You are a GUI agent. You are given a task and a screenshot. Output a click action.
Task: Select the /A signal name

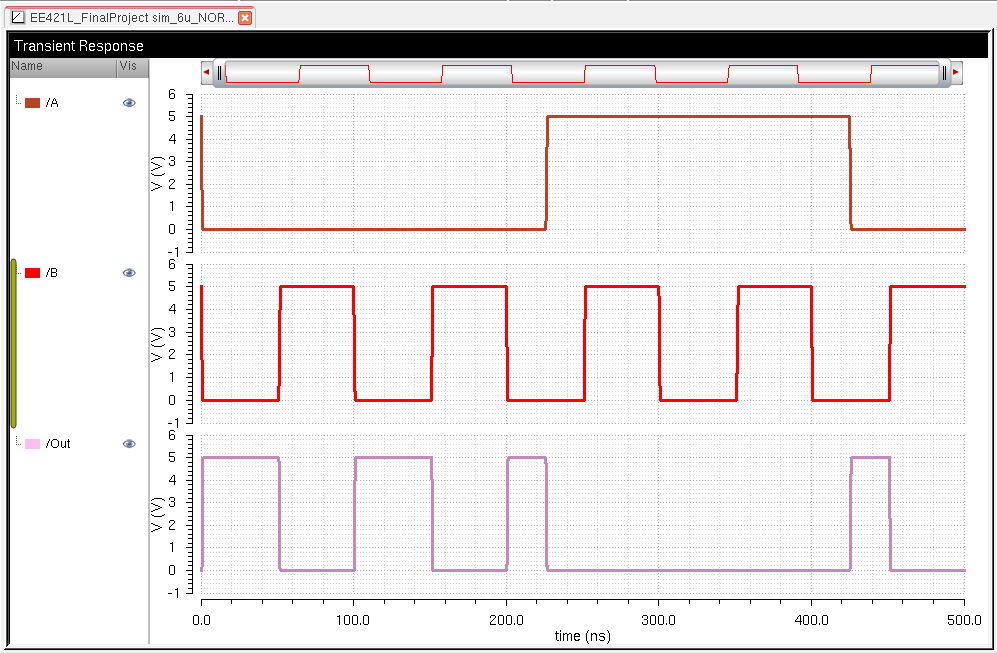[52, 103]
